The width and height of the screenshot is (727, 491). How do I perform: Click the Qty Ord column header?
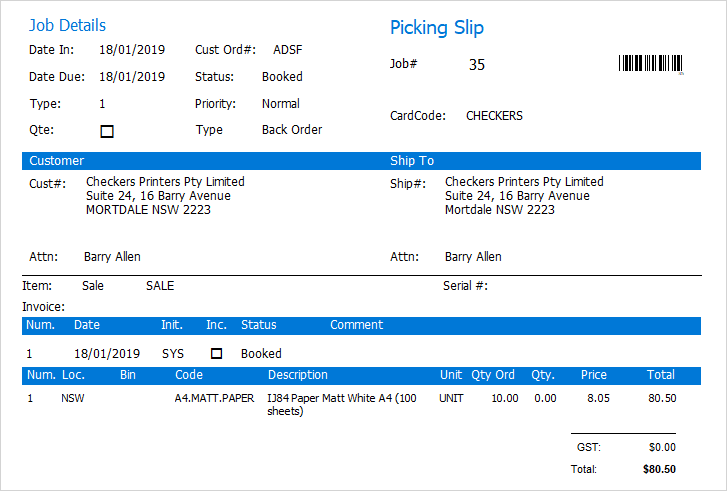[x=493, y=375]
